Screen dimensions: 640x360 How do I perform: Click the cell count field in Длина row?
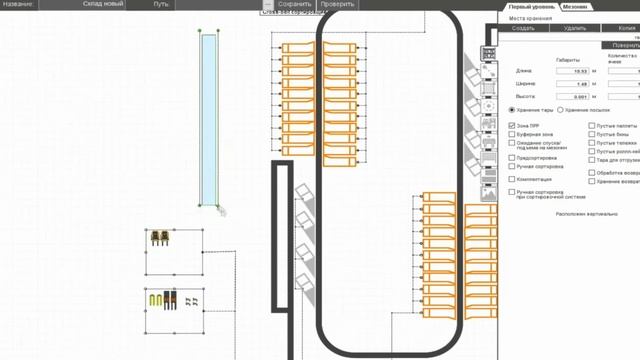(x=624, y=71)
